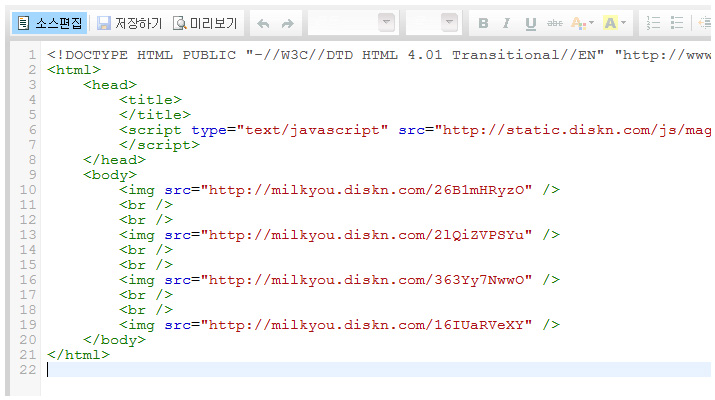The width and height of the screenshot is (715, 400).
Task: Click the text/javascript type attribute value
Action: [313, 130]
